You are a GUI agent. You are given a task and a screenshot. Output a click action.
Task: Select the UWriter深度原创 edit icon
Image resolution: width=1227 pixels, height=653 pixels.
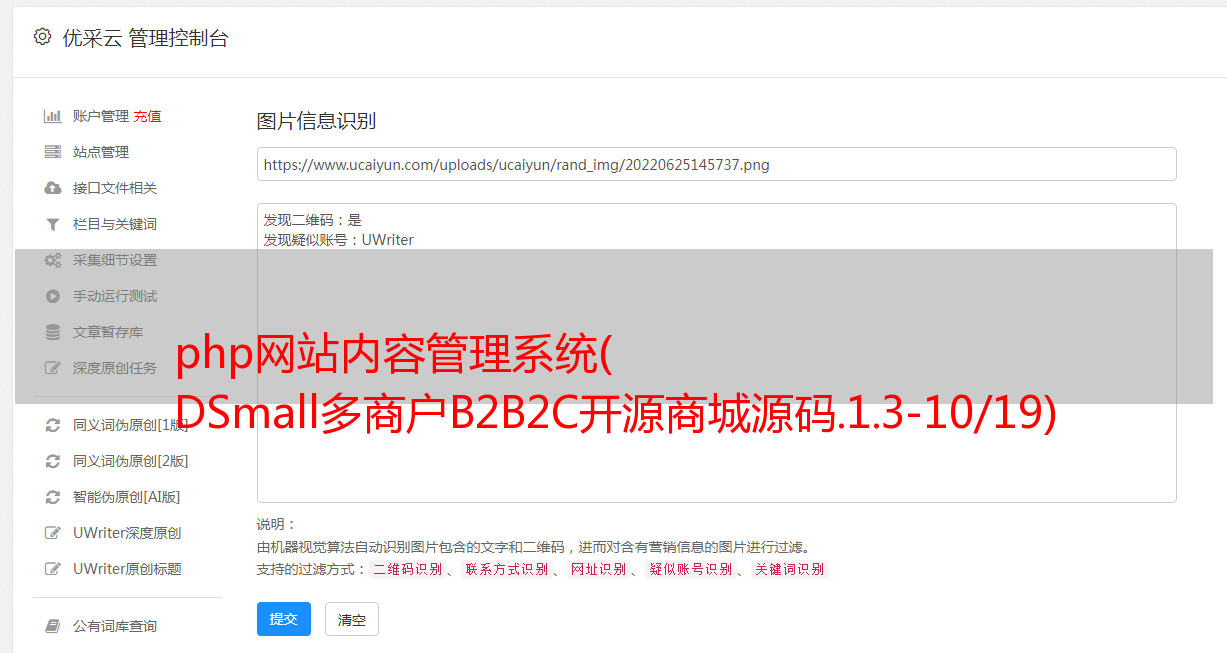pyautogui.click(x=53, y=533)
